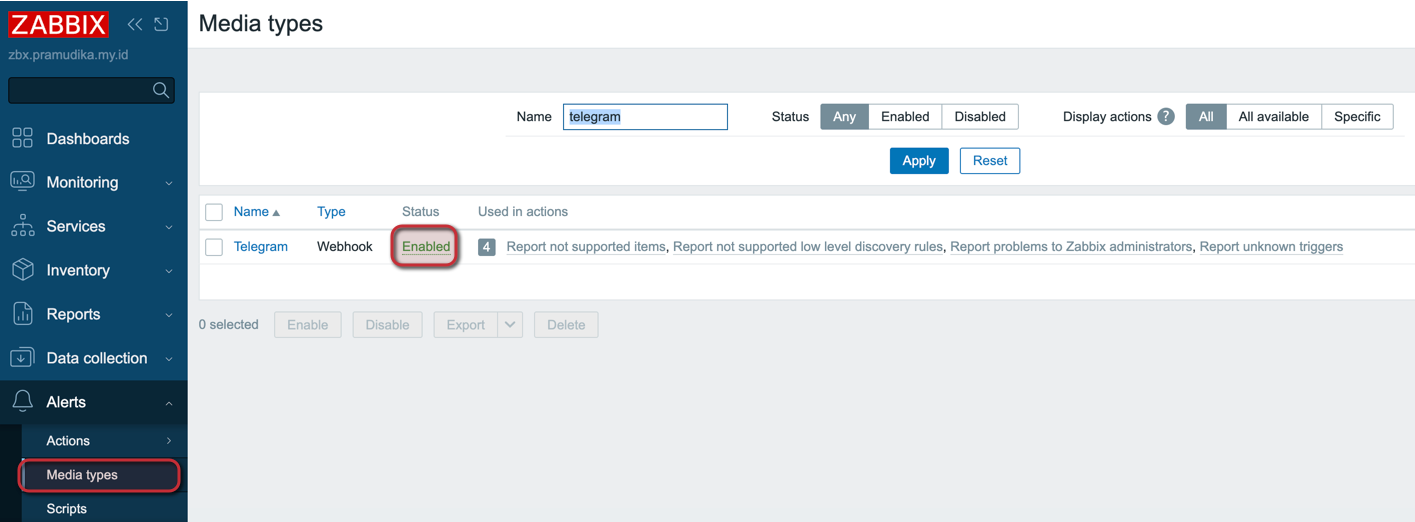Click the Reset filter button
Image resolution: width=1415 pixels, height=522 pixels.
point(990,160)
